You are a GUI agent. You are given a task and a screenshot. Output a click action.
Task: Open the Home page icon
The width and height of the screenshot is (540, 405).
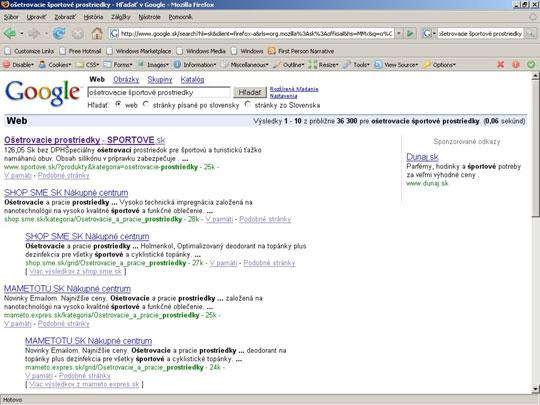click(97, 33)
